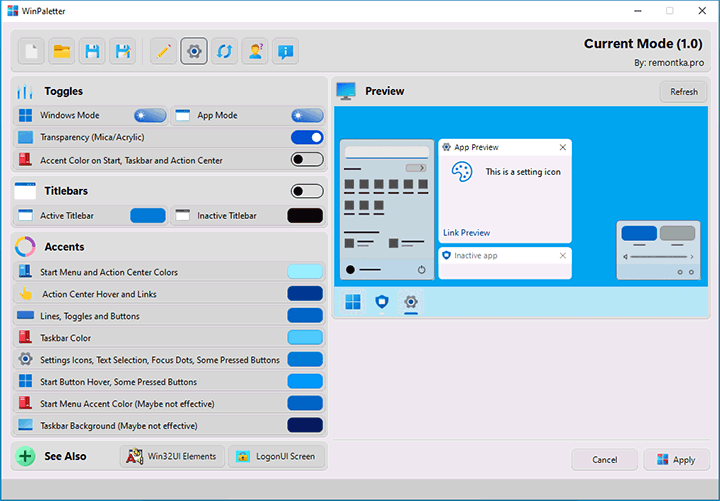Save theme with the floppy disk icon
Viewport: 720px width, 501px height.
[92, 51]
